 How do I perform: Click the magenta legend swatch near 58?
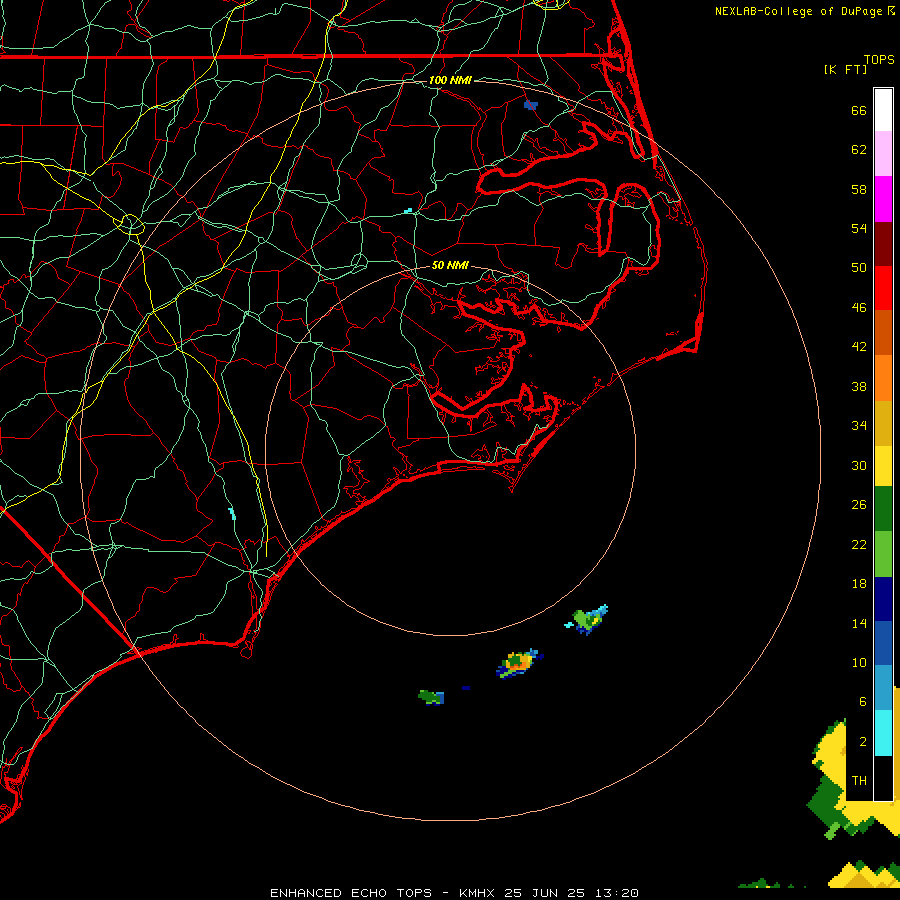(x=883, y=199)
